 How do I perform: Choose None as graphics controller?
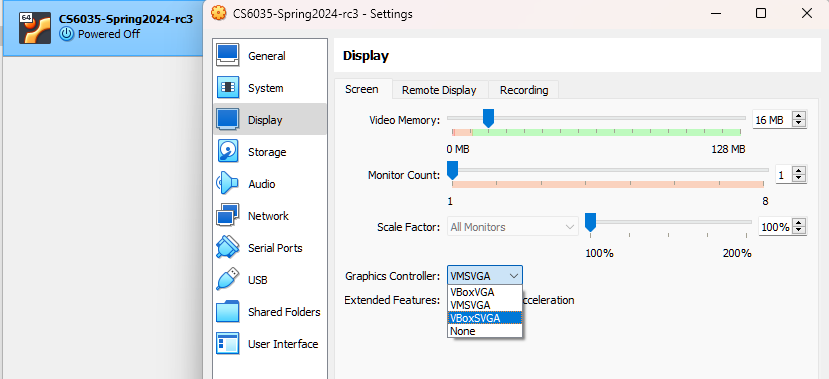pos(485,331)
